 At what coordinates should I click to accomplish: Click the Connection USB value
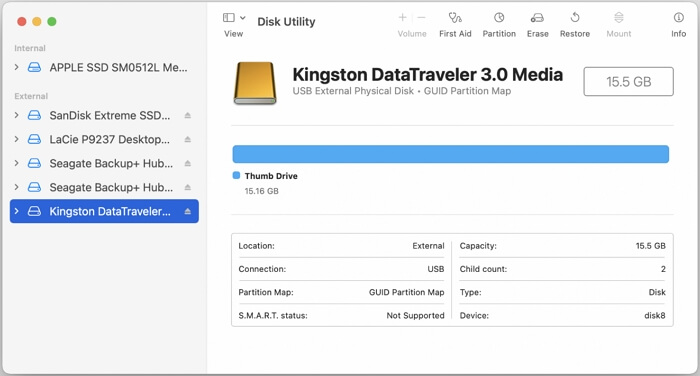tap(436, 269)
